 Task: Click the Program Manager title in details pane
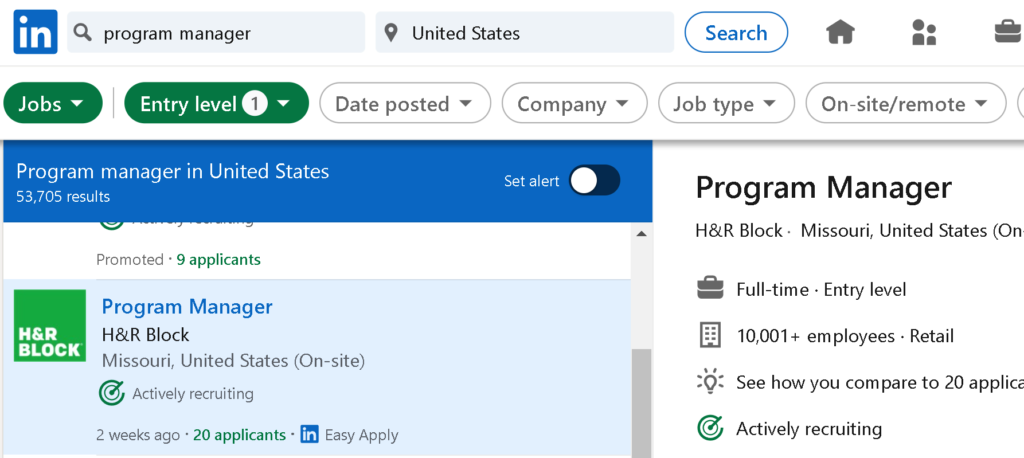pyautogui.click(x=824, y=188)
